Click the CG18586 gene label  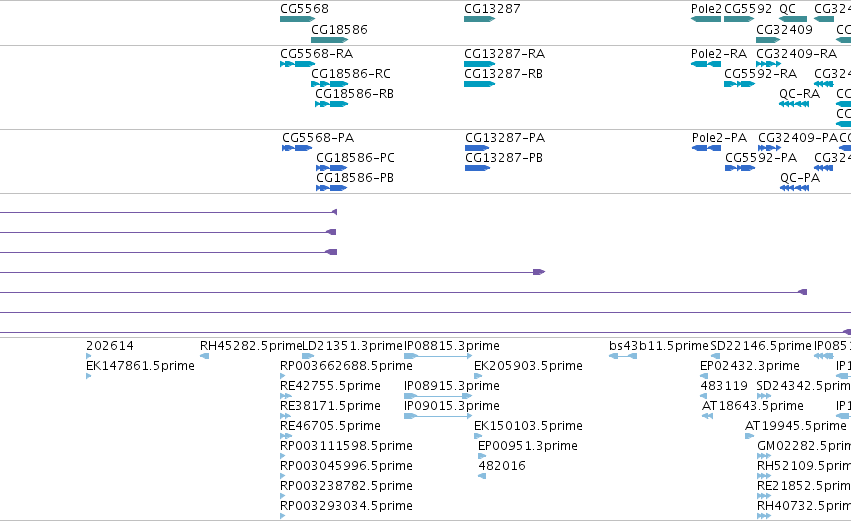[x=339, y=29]
